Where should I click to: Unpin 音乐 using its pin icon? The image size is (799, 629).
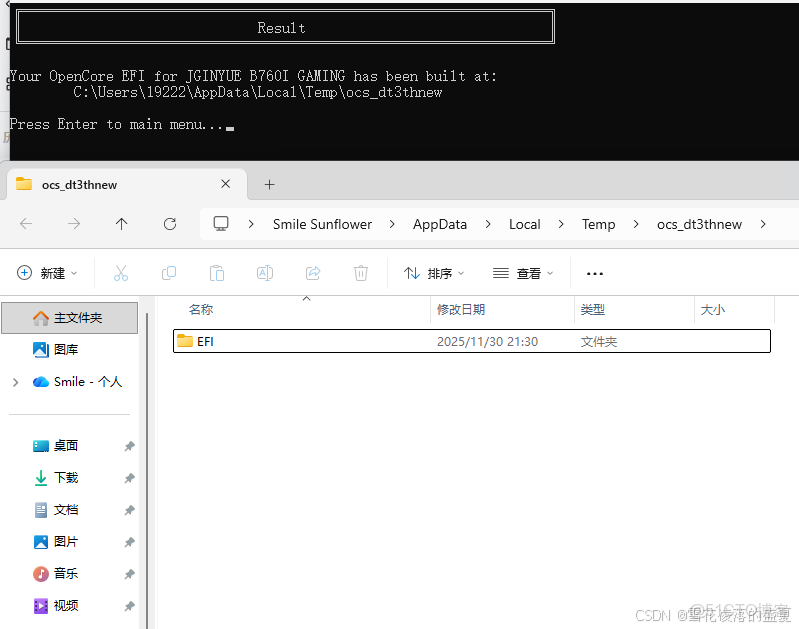coord(129,574)
